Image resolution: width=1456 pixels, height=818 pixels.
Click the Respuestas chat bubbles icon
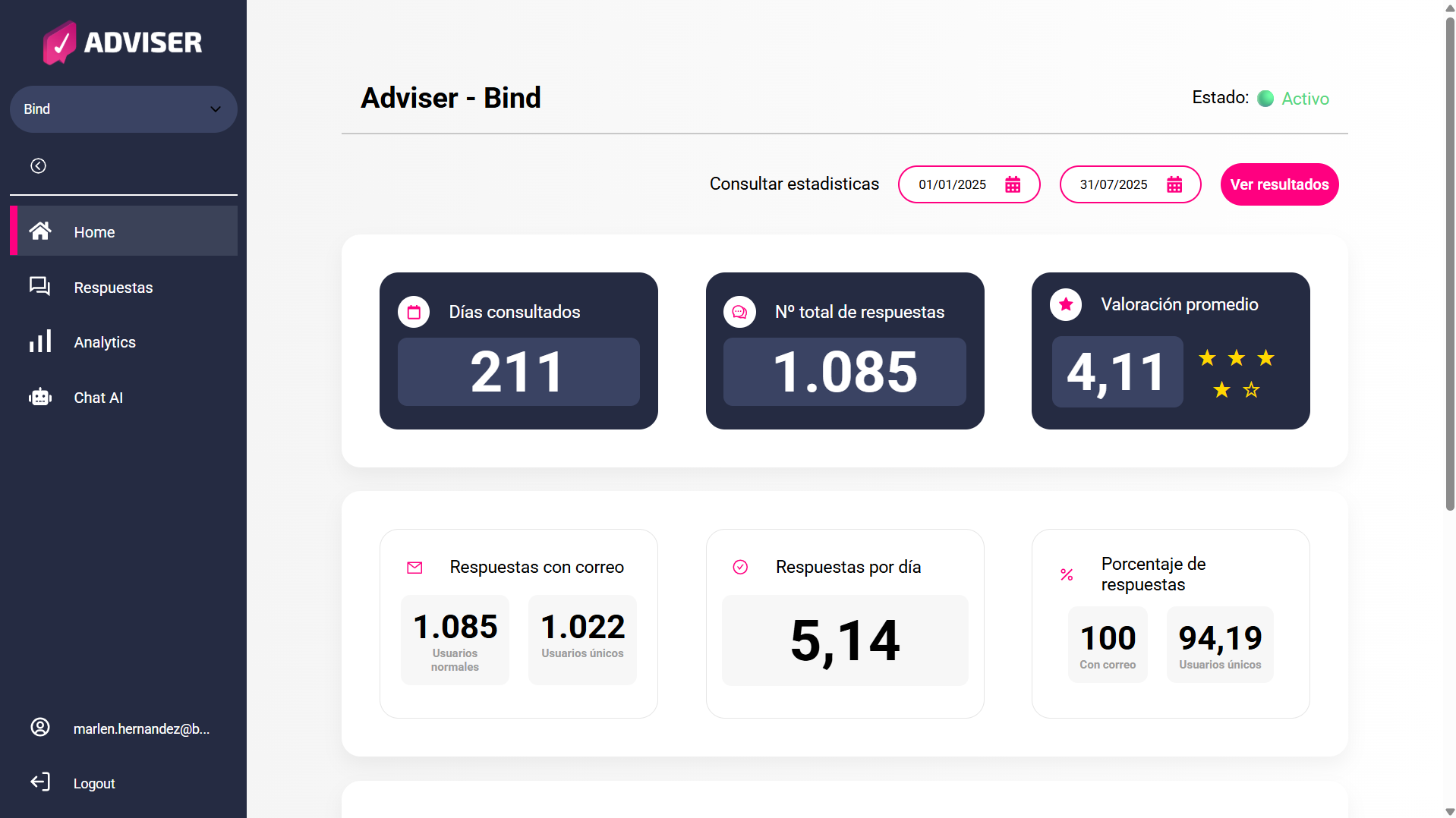pos(39,286)
